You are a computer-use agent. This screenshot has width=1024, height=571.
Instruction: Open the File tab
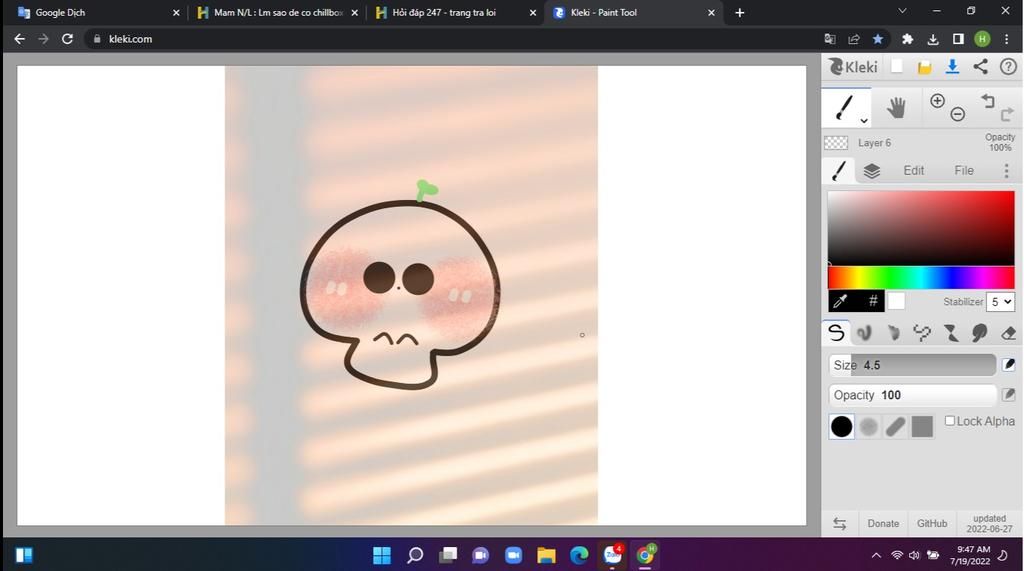[964, 171]
